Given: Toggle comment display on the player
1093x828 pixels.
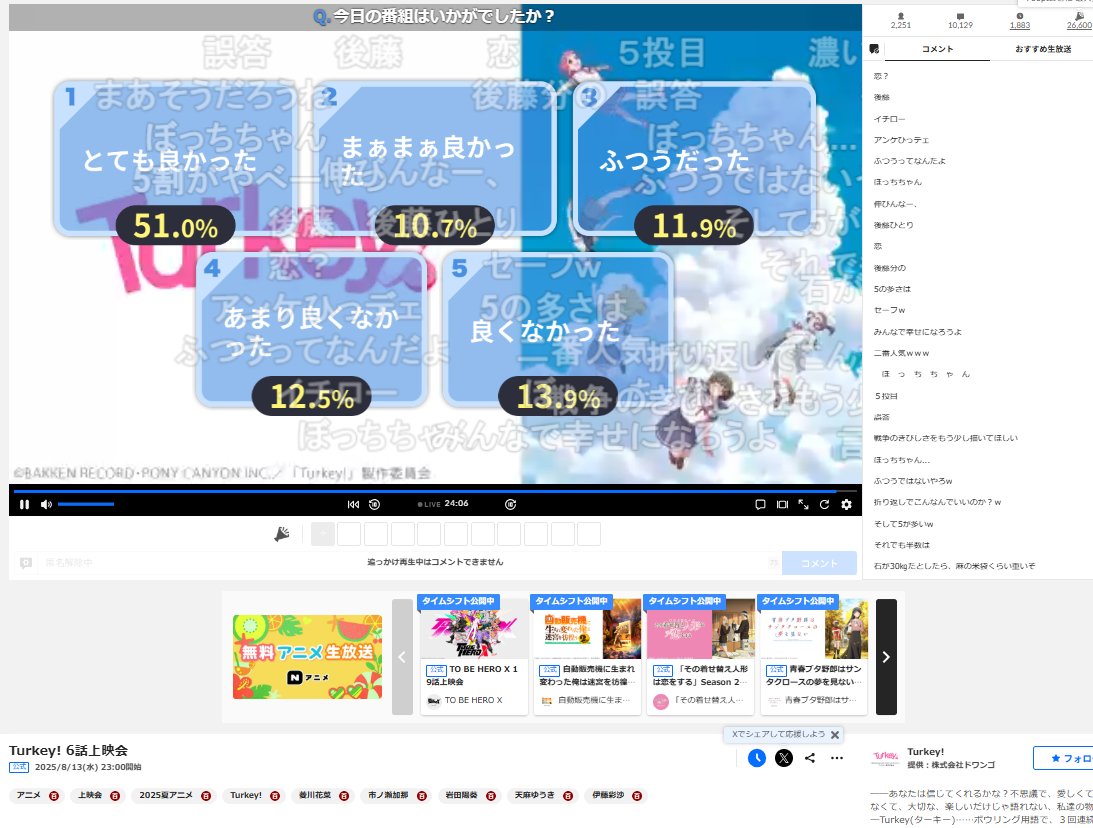Looking at the screenshot, I should pos(760,505).
